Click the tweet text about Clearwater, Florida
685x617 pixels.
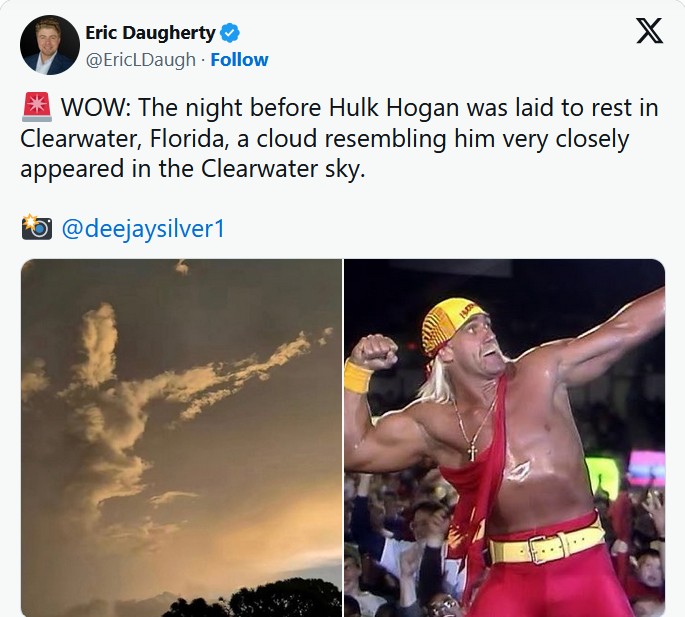339,138
